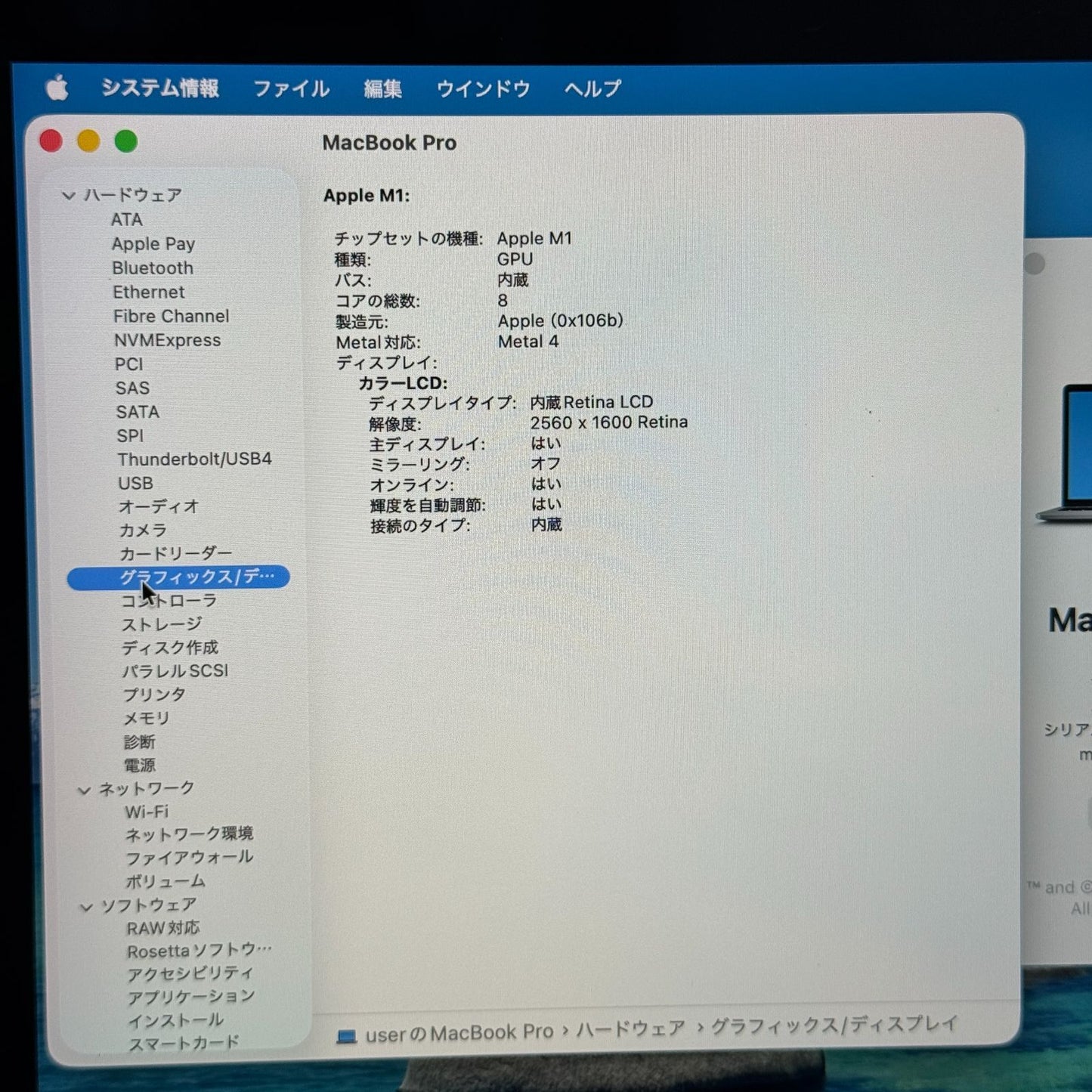This screenshot has height=1092, width=1092.
Task: Select ネットワーク環境 in the sidebar
Action: tap(189, 834)
